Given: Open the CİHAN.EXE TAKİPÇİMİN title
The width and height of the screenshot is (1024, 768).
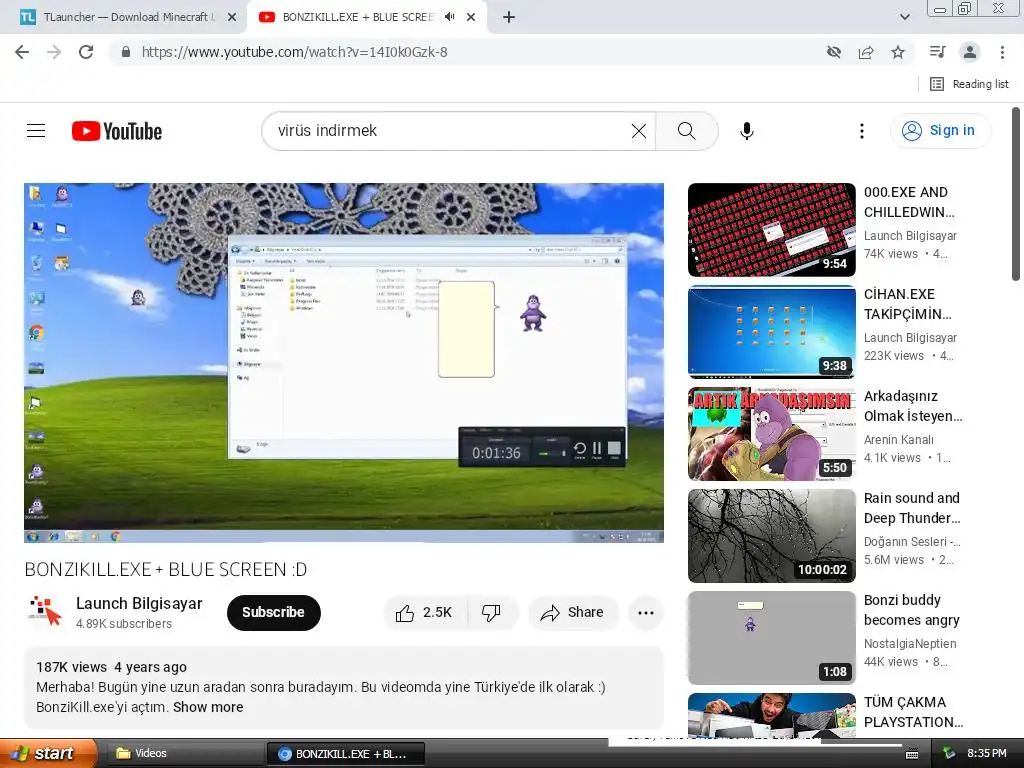Looking at the screenshot, I should pos(908,304).
